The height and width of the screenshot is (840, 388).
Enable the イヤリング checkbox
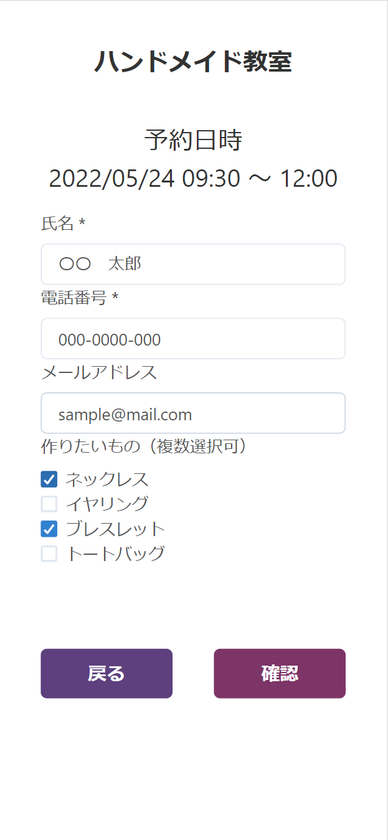pos(49,504)
